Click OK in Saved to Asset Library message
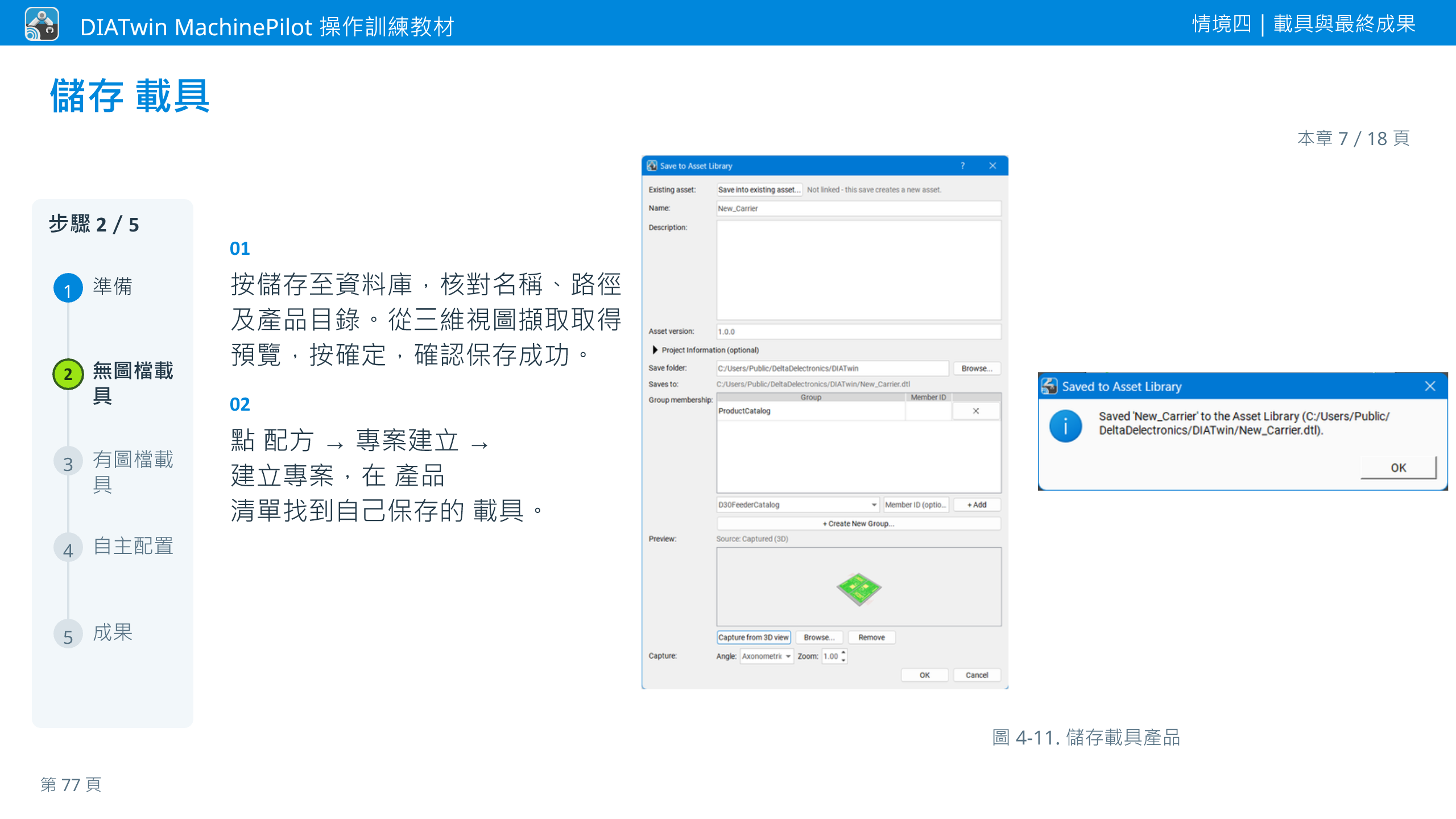The image size is (1456, 819). pyautogui.click(x=1399, y=468)
